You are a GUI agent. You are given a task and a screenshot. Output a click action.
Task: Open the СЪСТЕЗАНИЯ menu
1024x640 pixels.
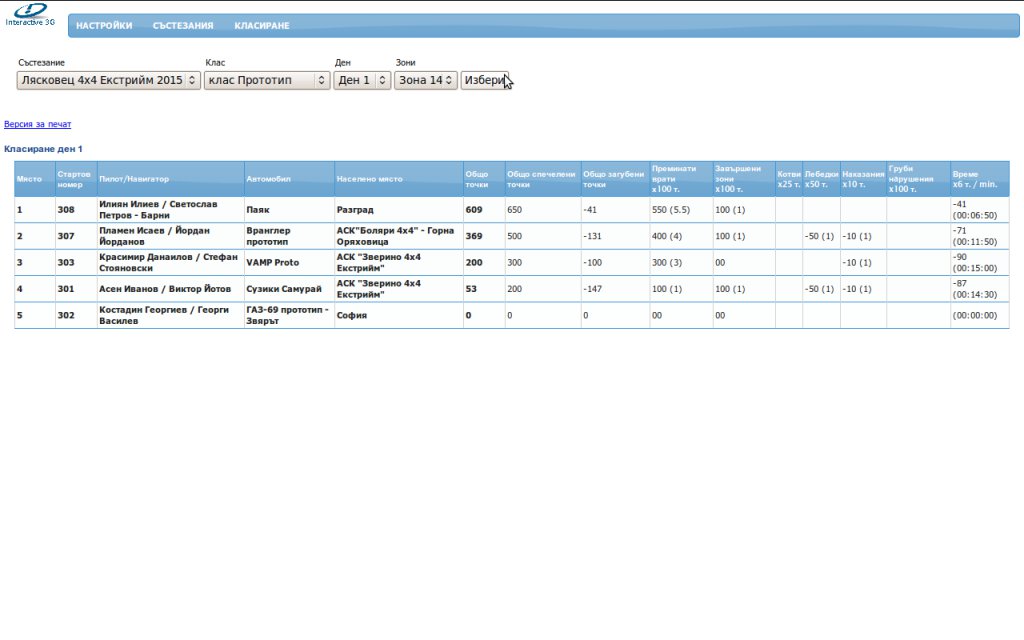point(183,26)
